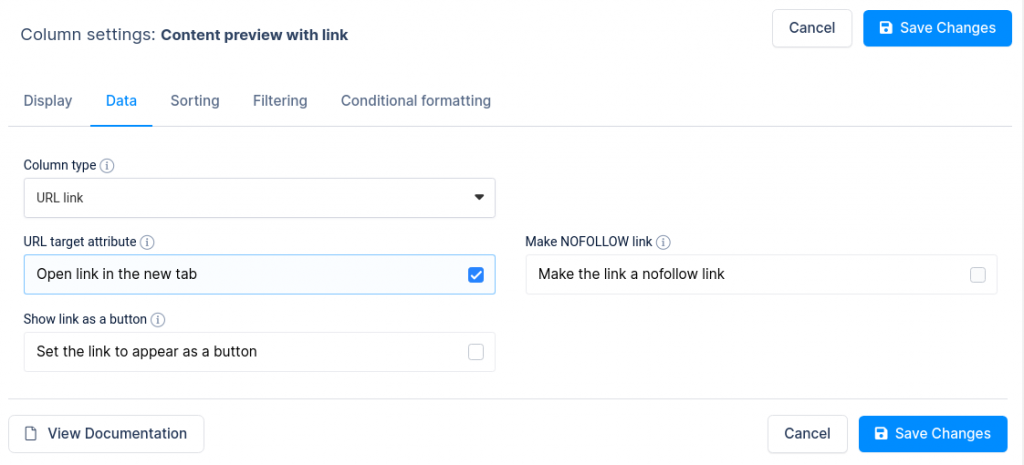
Task: Open the Conditional formatting tab
Action: pyautogui.click(x=416, y=101)
